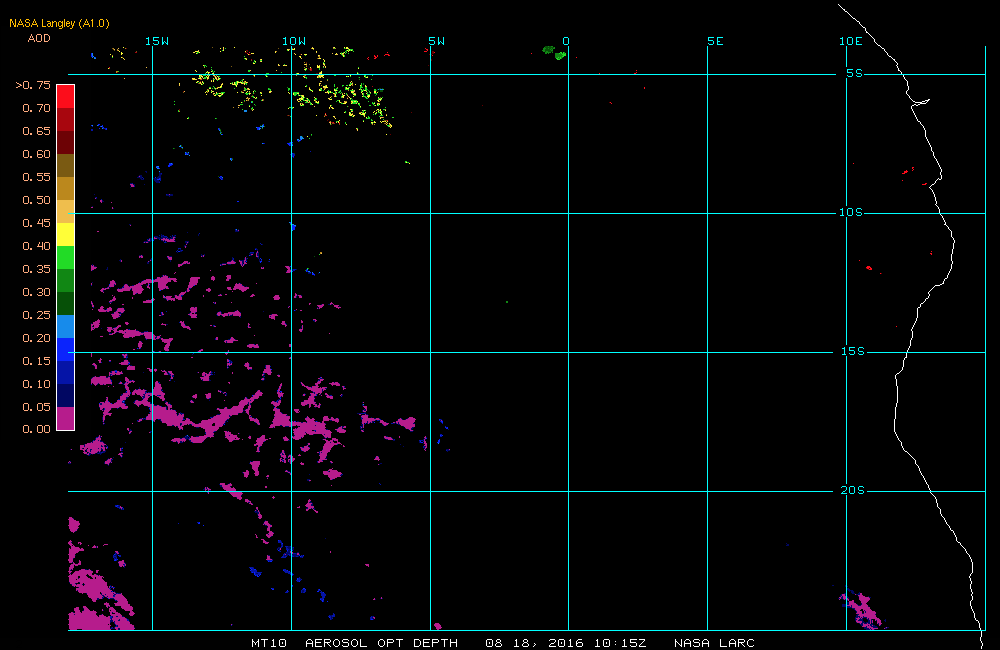
Task: Click 'AEROSOL OPT DEPTH' caption text
Action: 381,643
